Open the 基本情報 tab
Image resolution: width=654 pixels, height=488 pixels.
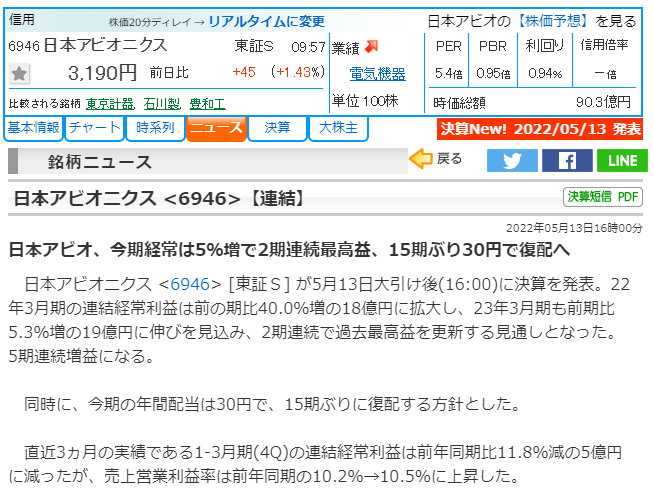(33, 128)
